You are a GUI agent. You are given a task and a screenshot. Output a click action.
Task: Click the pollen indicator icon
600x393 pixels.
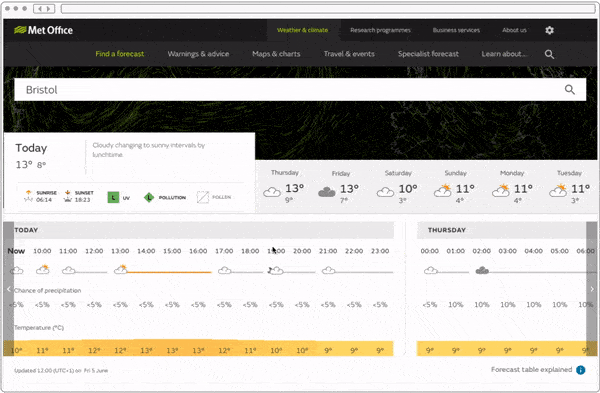(x=202, y=197)
